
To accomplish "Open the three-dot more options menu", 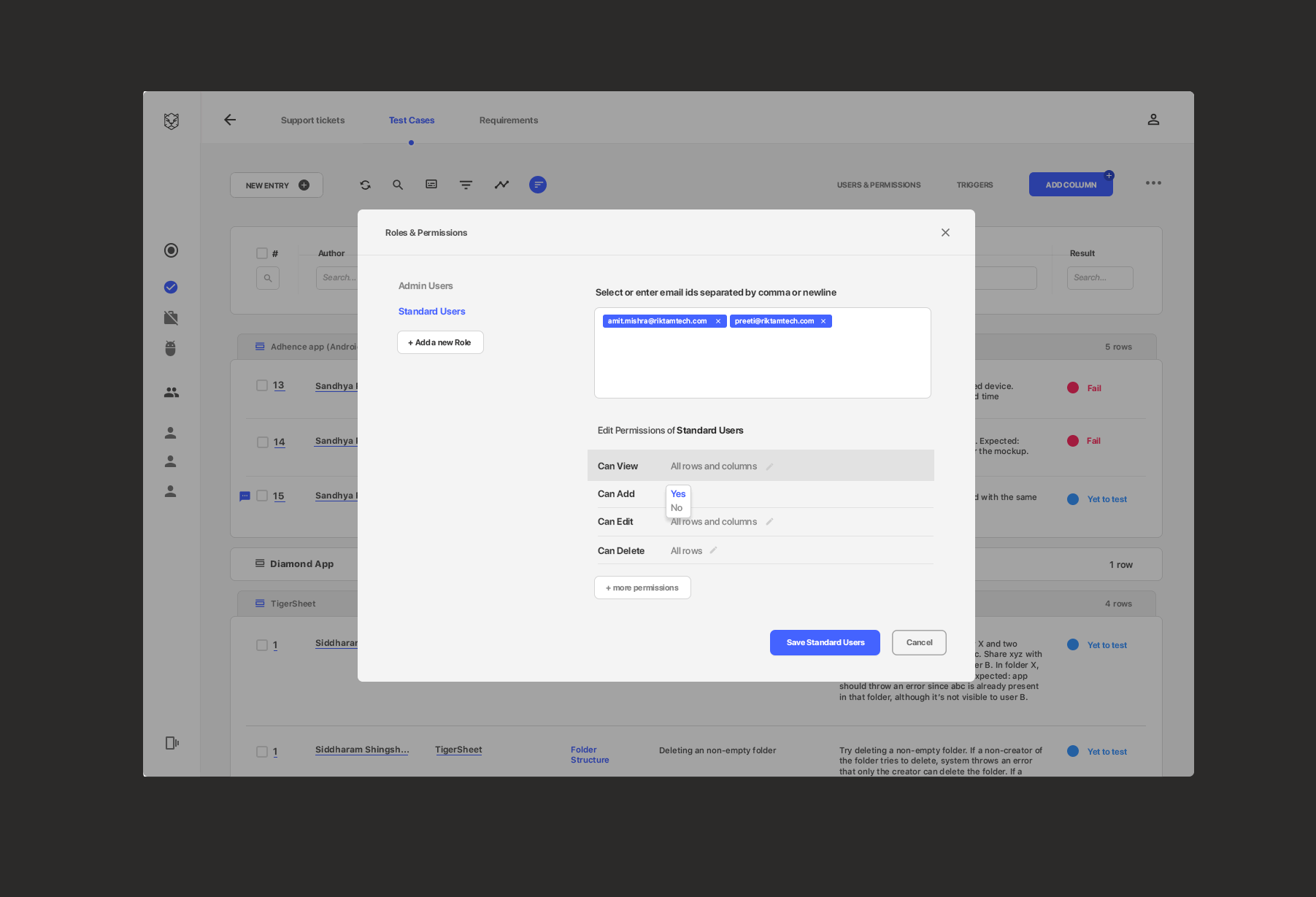I will coord(1153,183).
